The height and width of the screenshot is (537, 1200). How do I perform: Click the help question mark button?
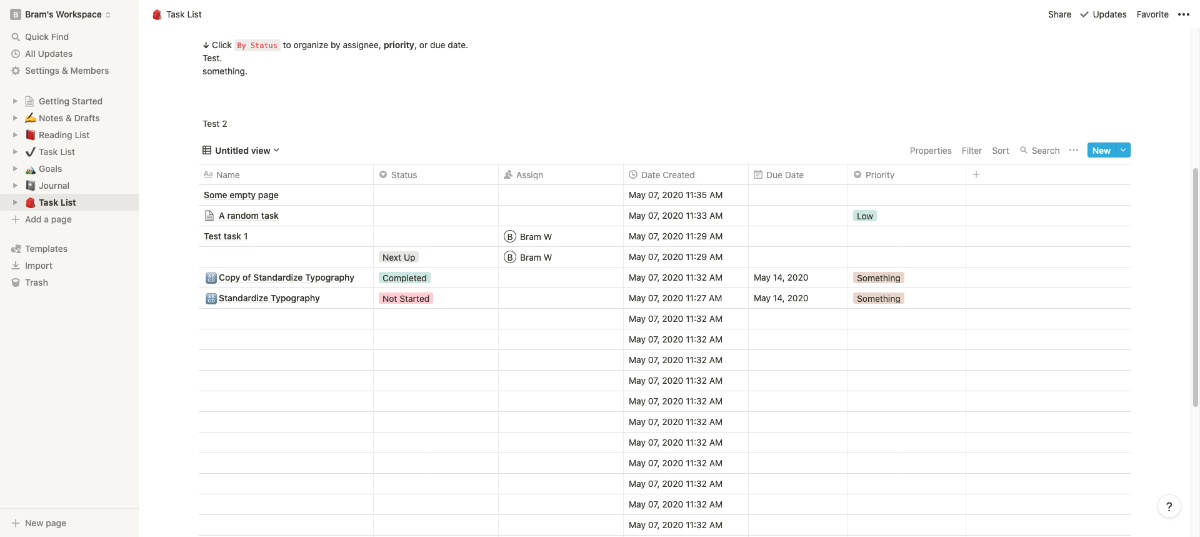point(1168,507)
